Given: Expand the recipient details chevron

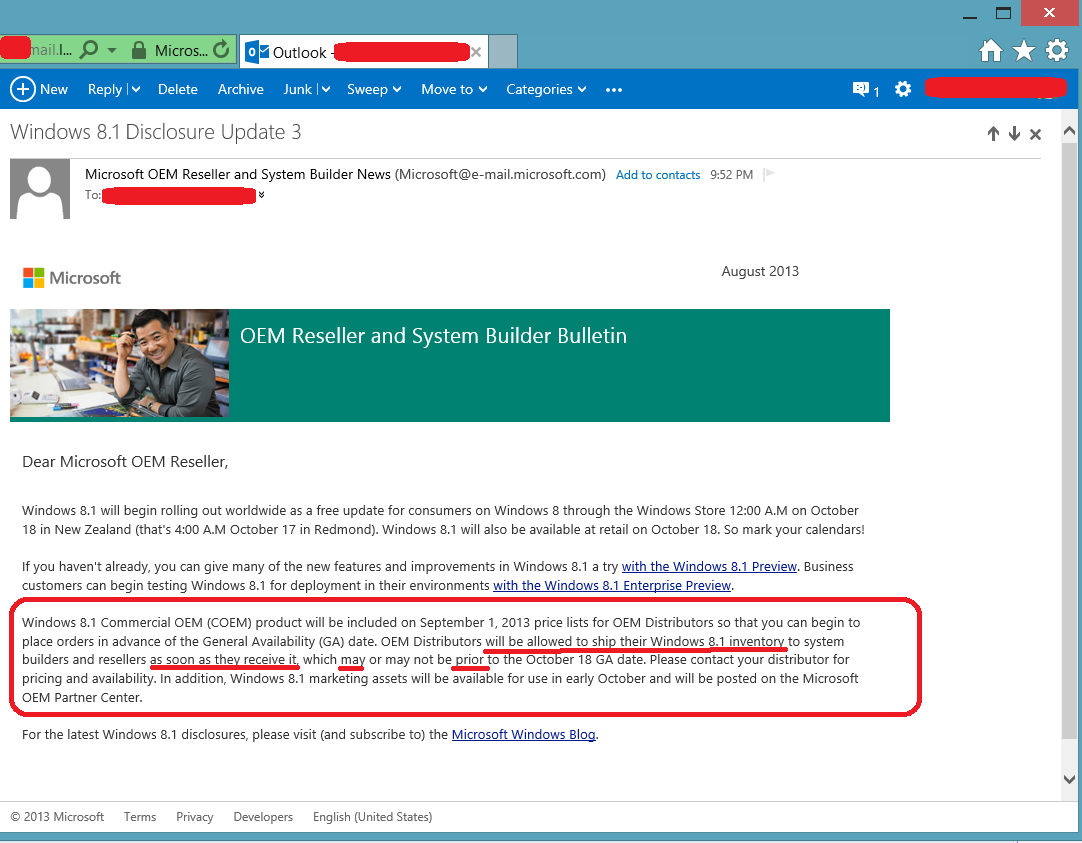Looking at the screenshot, I should pos(262,195).
